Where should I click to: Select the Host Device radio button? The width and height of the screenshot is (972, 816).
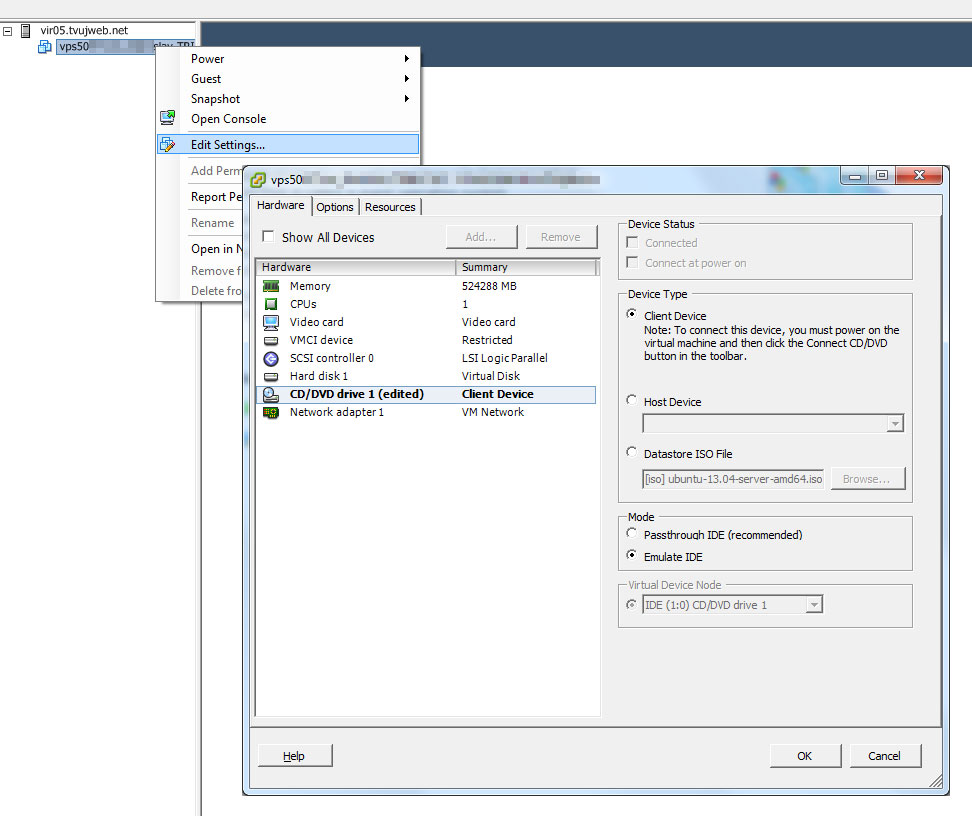631,401
